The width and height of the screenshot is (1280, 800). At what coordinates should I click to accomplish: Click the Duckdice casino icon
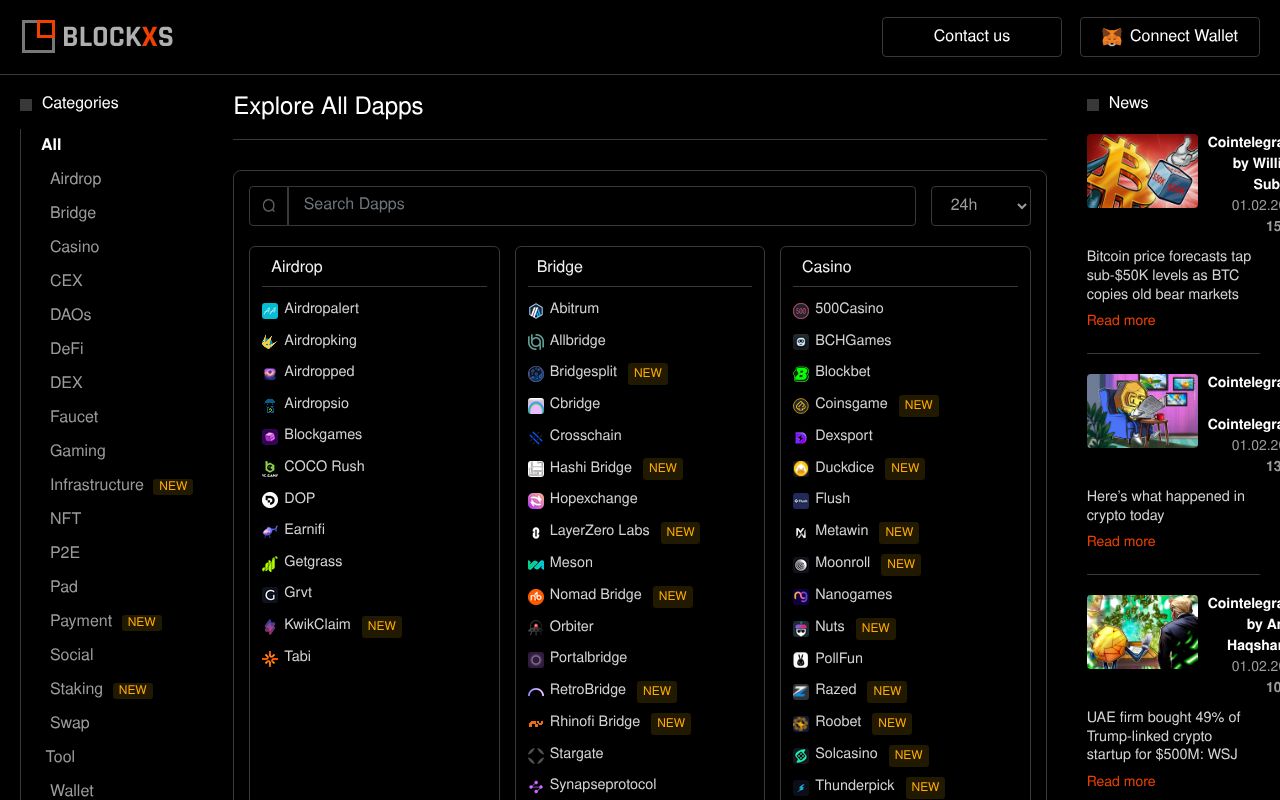point(800,469)
